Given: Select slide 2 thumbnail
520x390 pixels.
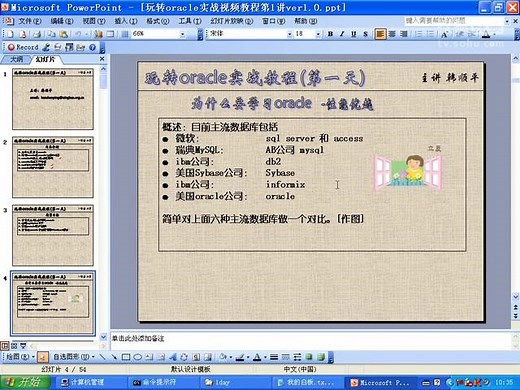Looking at the screenshot, I should point(53,167).
